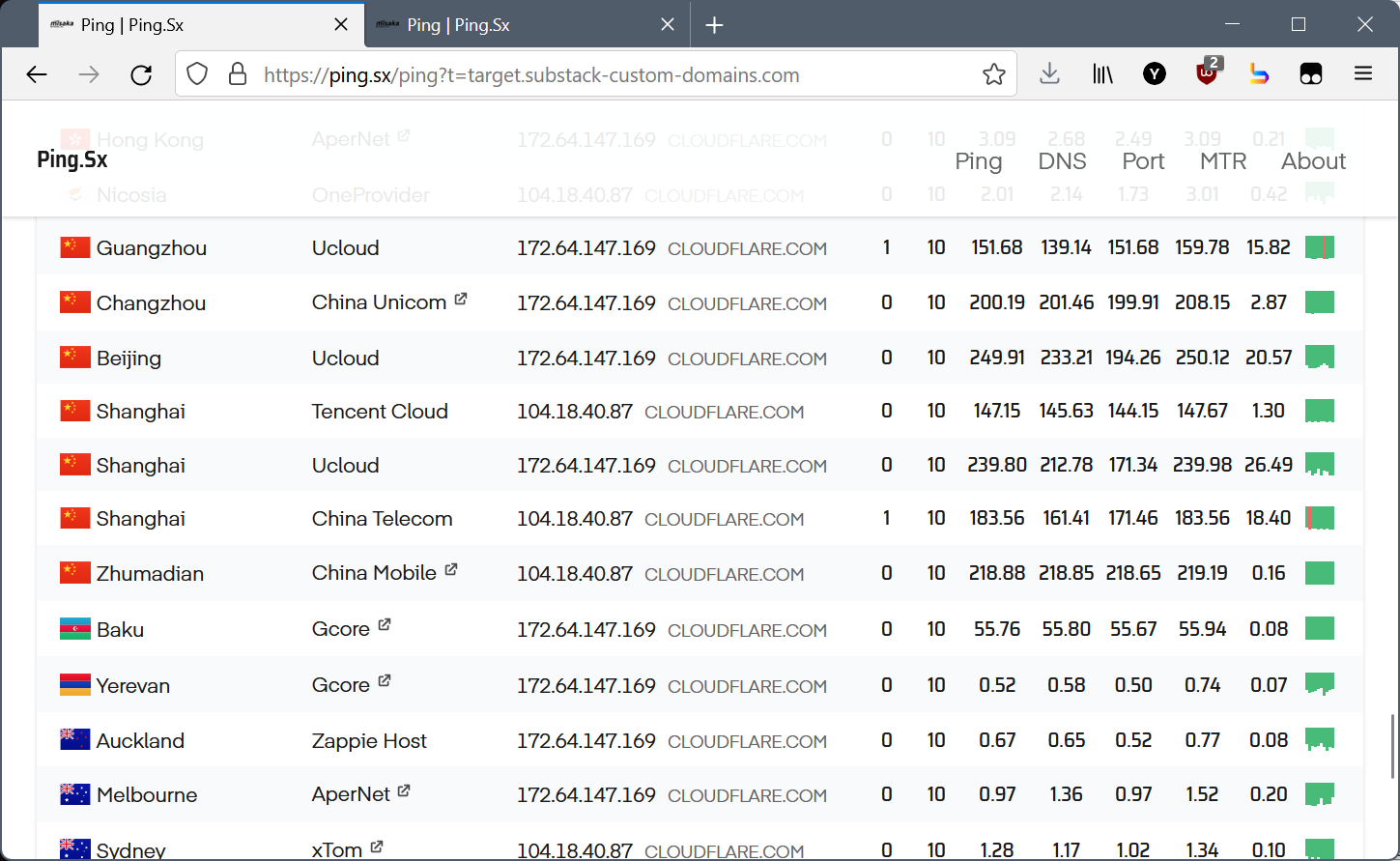Select the MTR navigation link
Viewport: 1400px width, 861px height.
[1223, 161]
